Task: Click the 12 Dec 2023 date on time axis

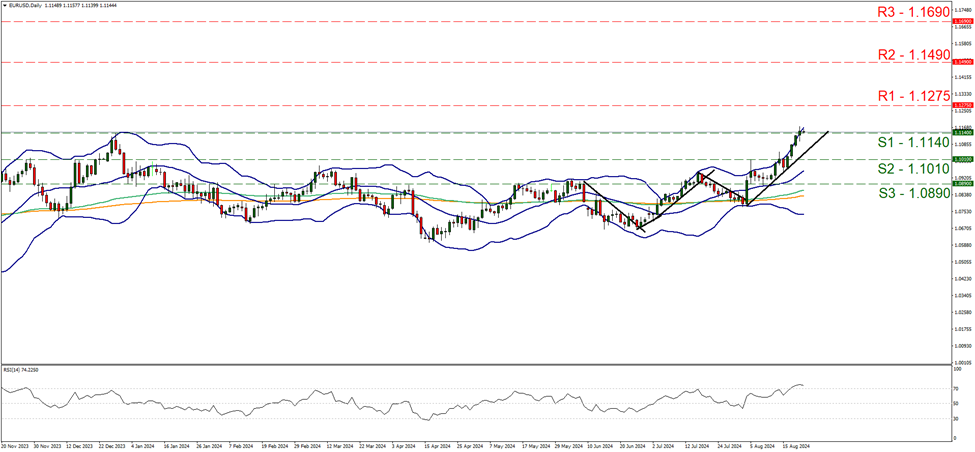Action: (81, 446)
